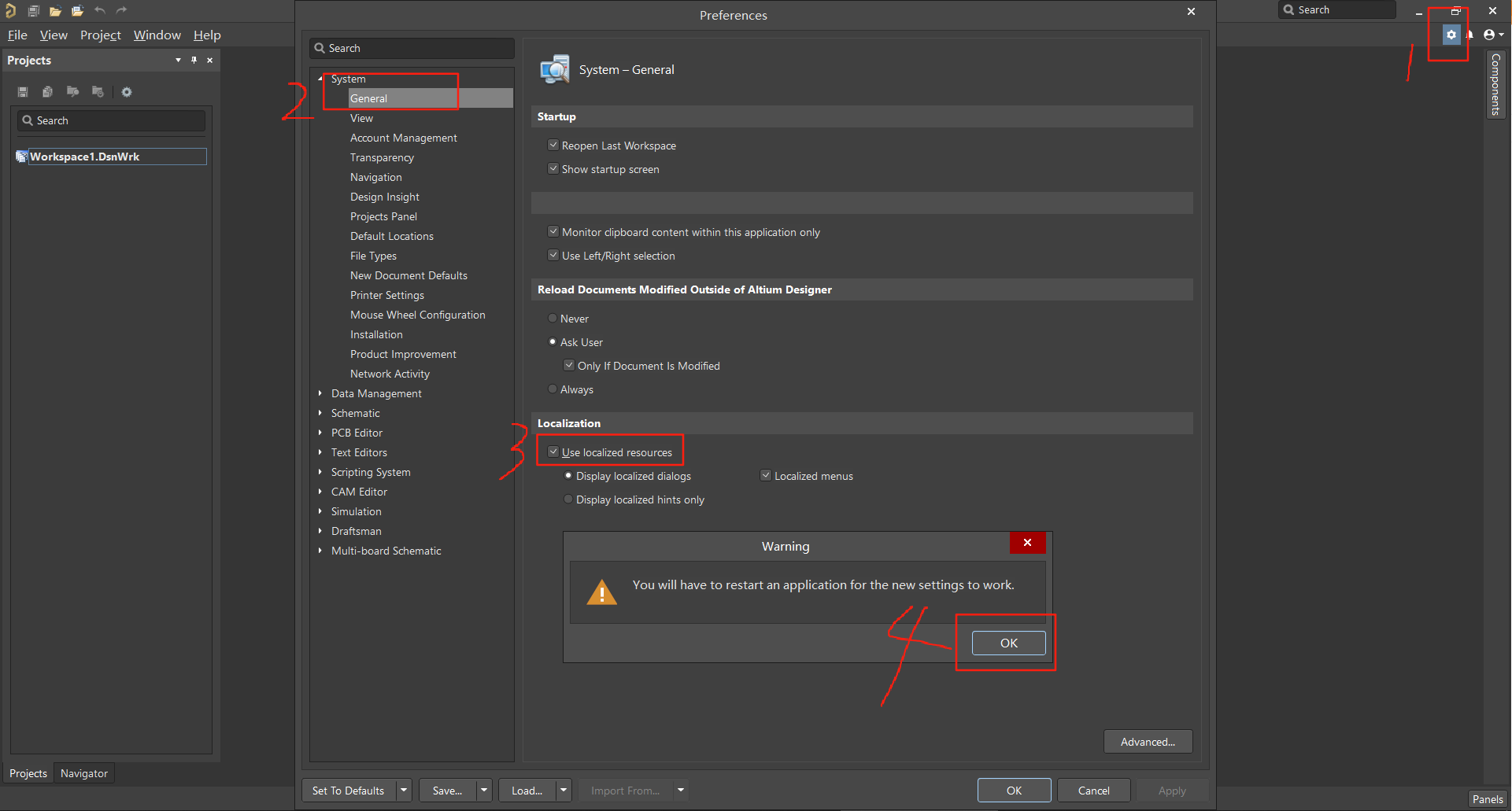Click the folder-with-magnifier icon in the Projects panel
1512x811 pixels.
[x=72, y=92]
